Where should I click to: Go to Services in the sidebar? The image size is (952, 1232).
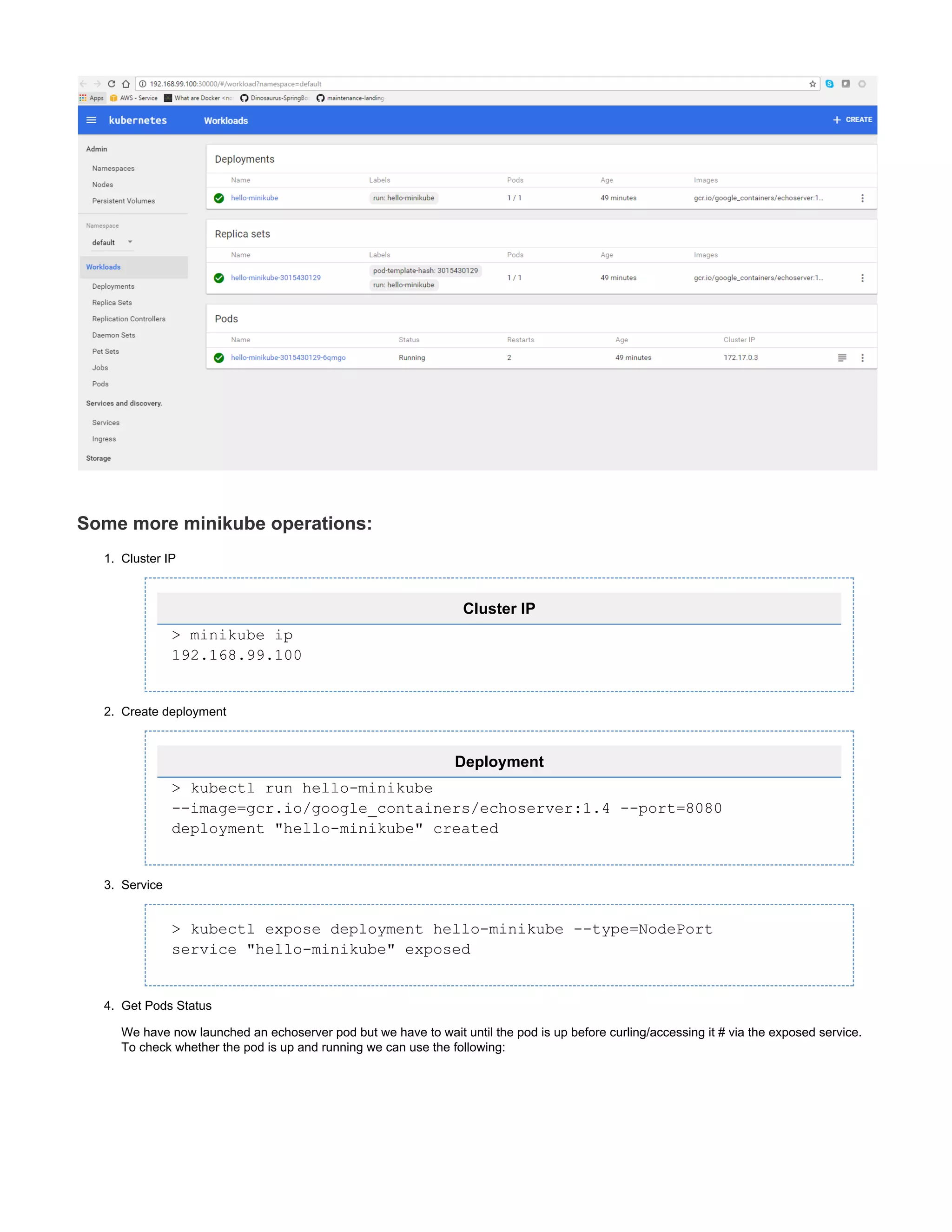tap(106, 423)
